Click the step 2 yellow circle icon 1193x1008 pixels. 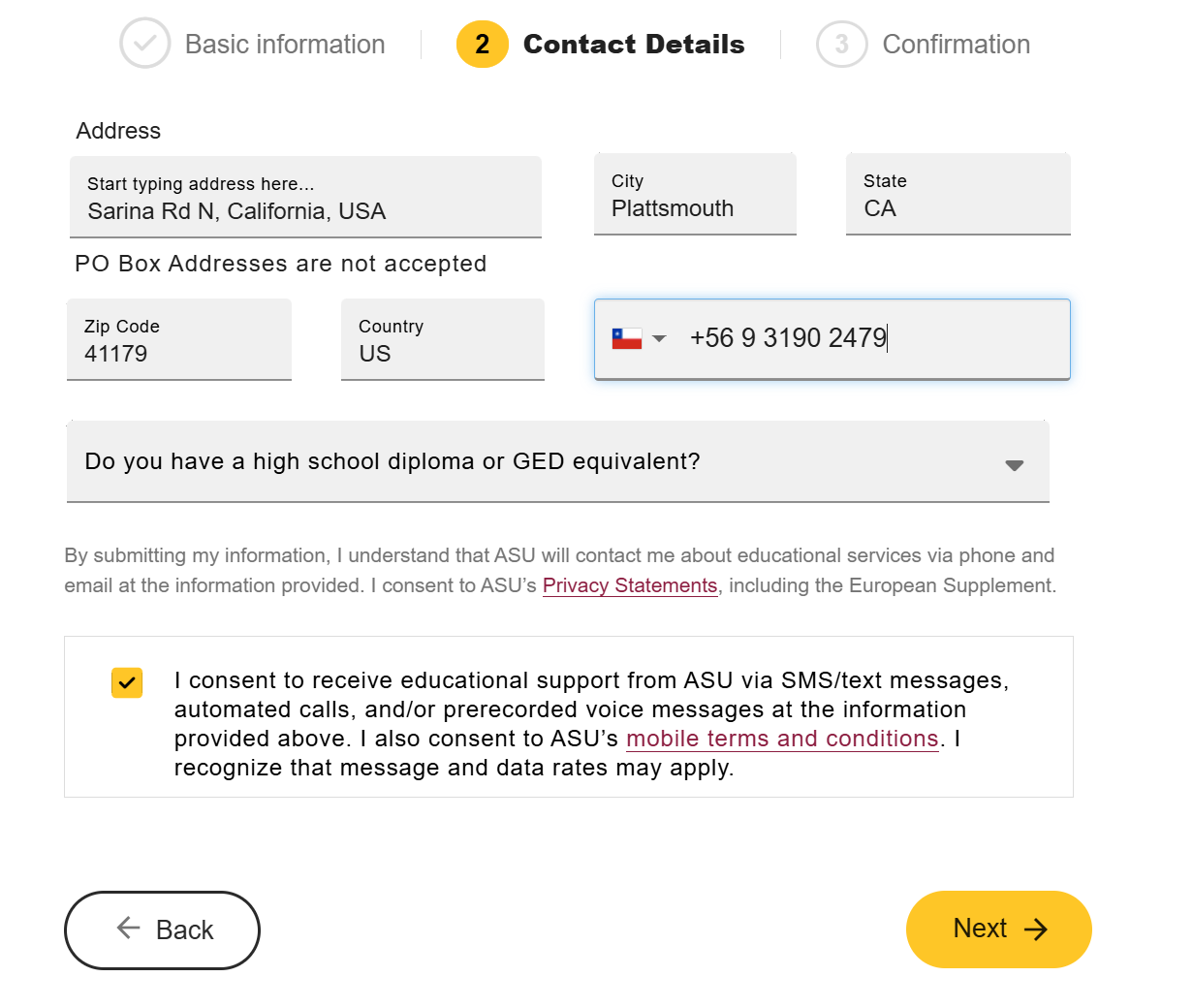pos(482,44)
